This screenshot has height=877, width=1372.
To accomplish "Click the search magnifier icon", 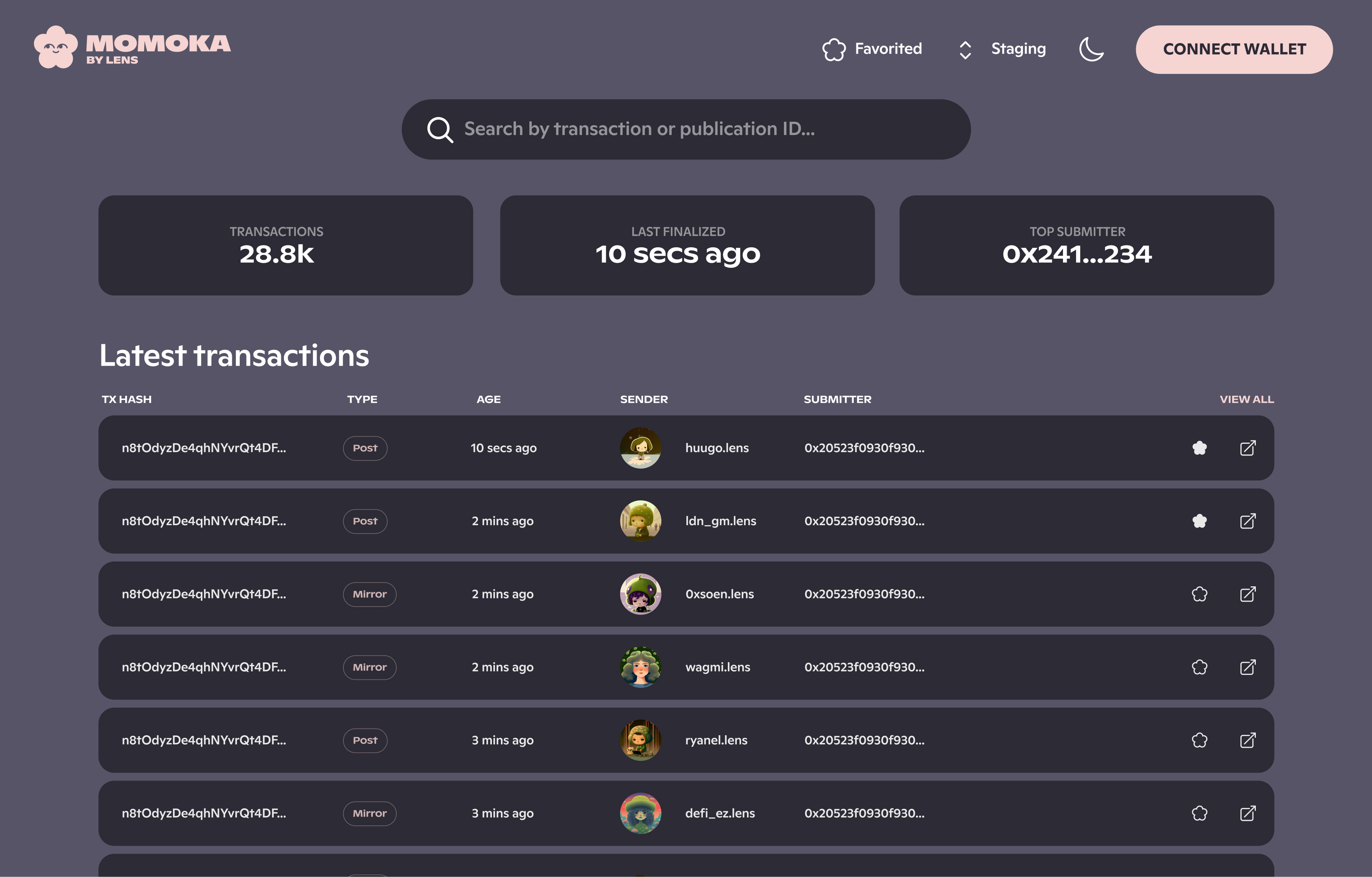I will tap(440, 129).
